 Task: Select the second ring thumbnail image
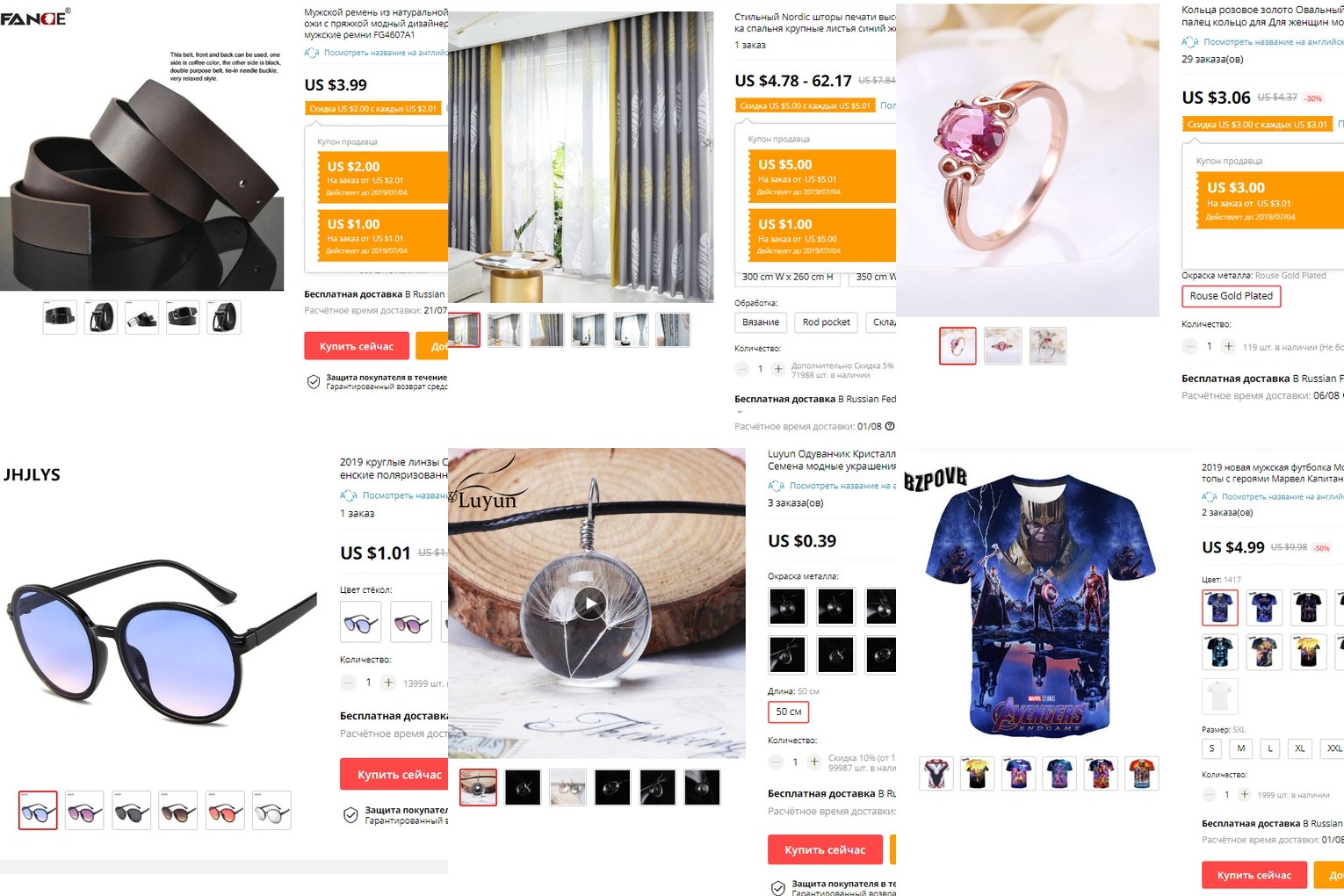(1002, 346)
